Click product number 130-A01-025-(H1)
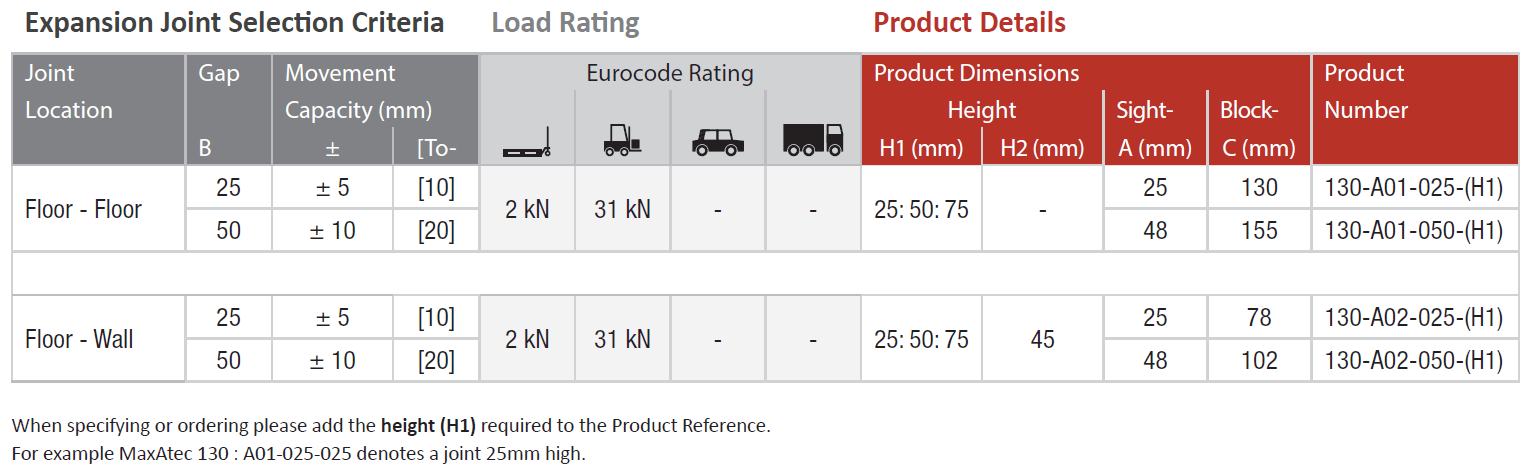1534x474 pixels. click(1413, 188)
